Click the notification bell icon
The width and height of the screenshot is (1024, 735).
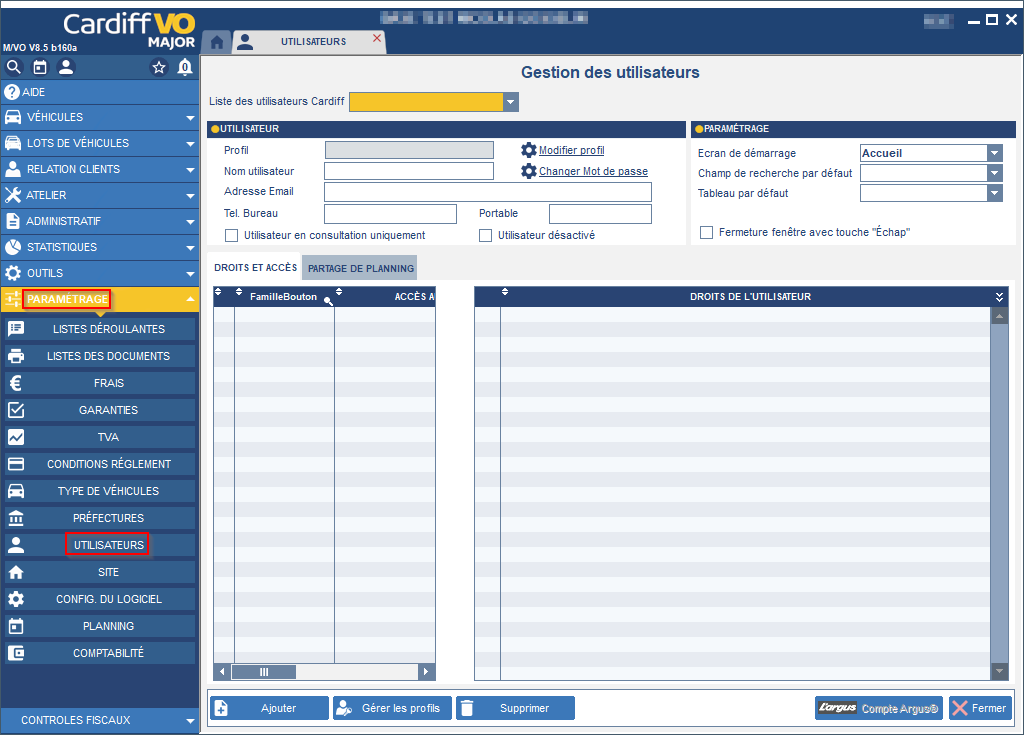185,67
